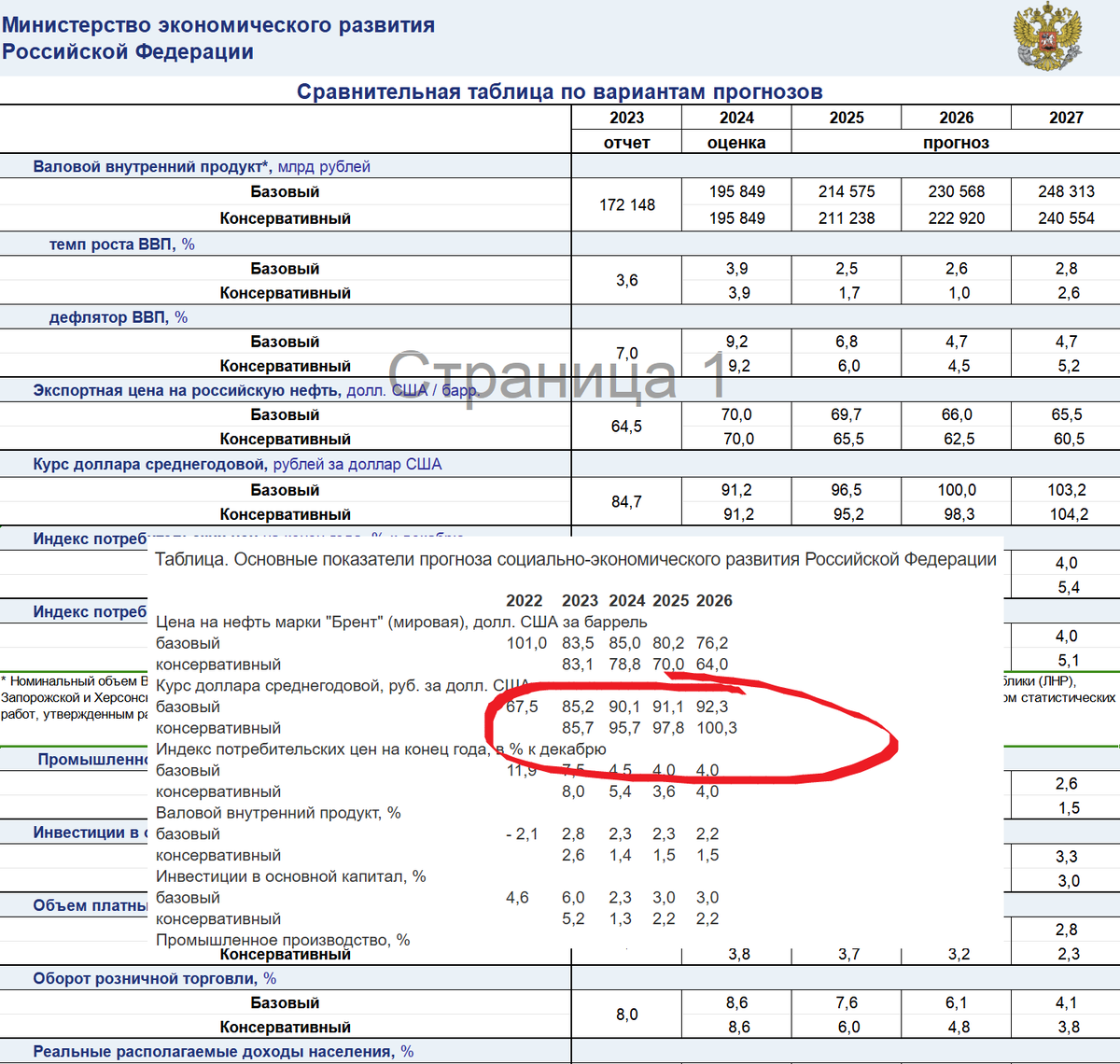Select overlay row 'Промышленное производство, %'

[283, 940]
